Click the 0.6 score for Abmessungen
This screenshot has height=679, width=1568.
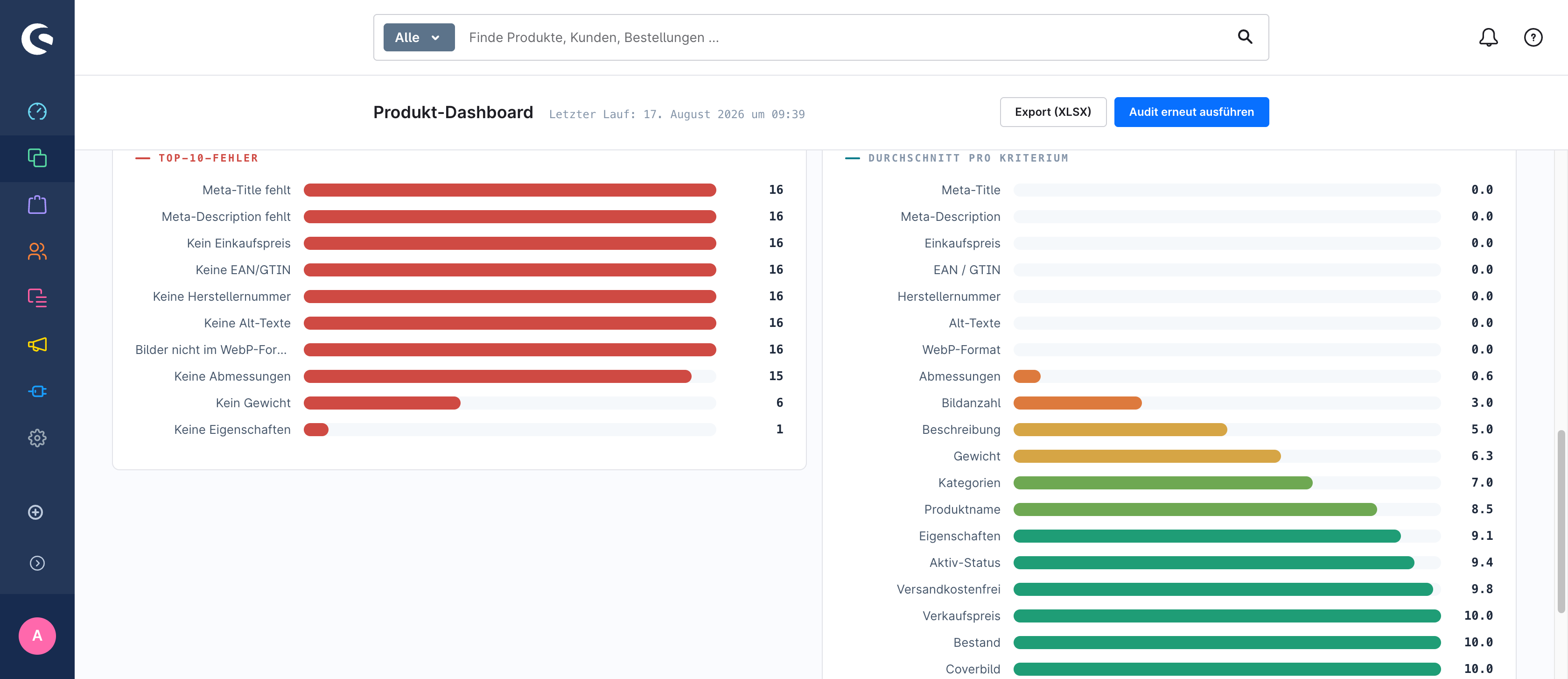point(1482,376)
